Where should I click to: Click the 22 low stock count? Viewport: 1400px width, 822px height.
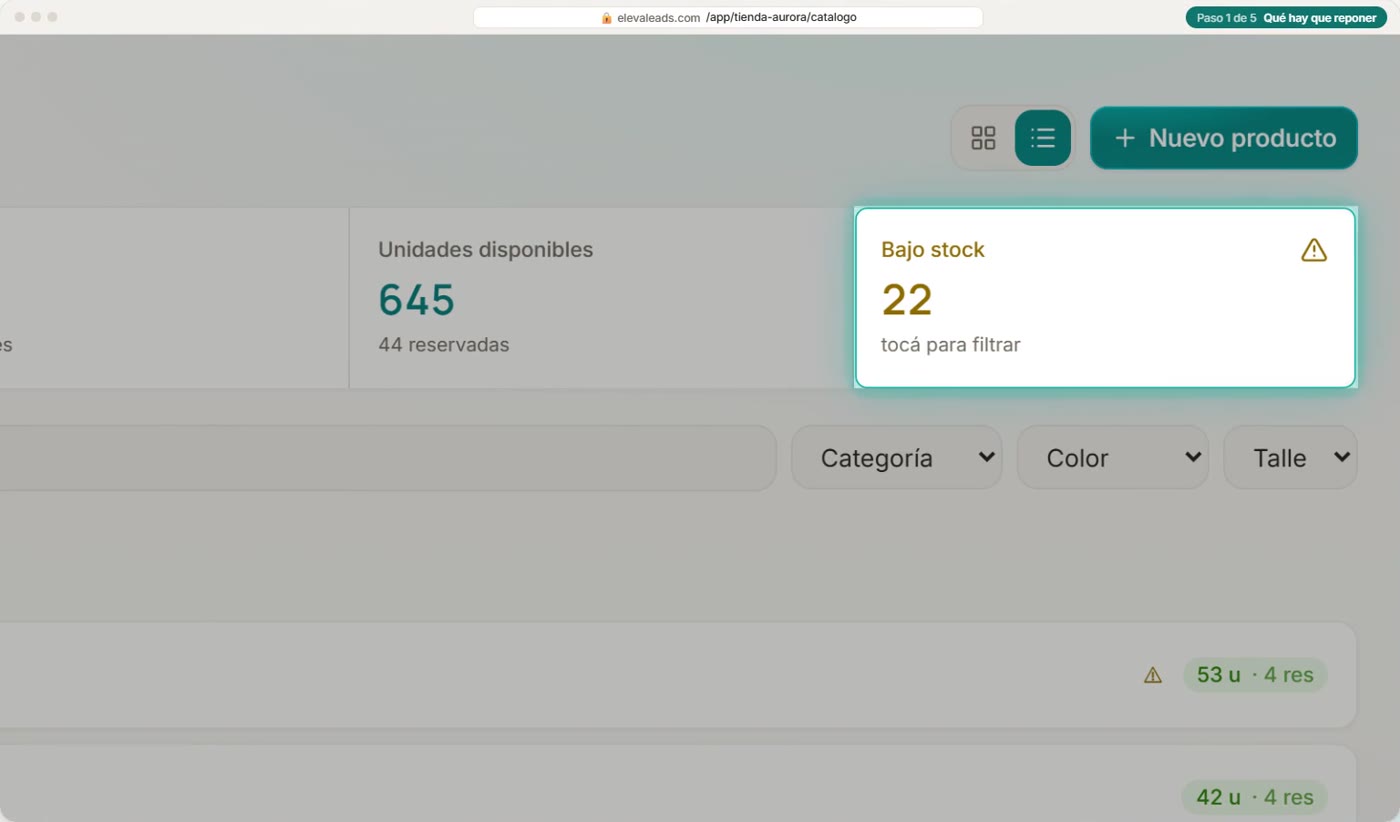907,299
